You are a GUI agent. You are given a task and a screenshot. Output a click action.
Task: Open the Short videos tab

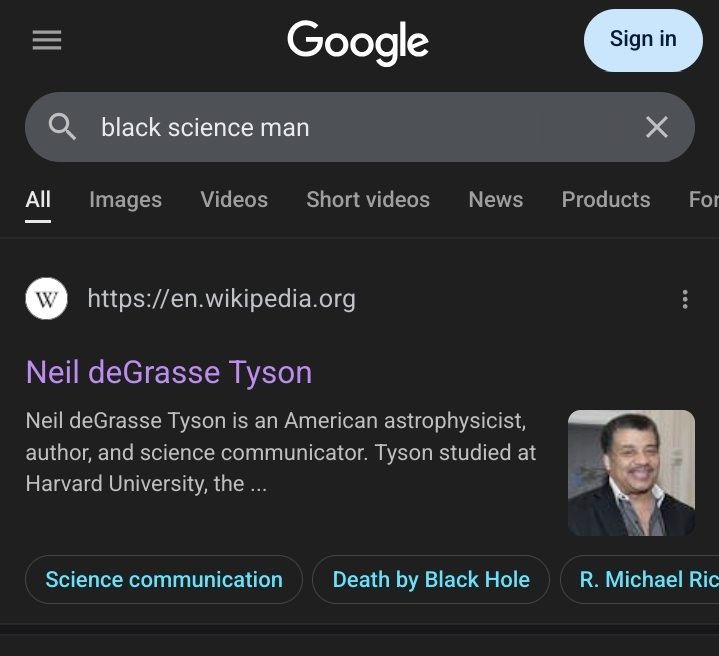(x=368, y=200)
